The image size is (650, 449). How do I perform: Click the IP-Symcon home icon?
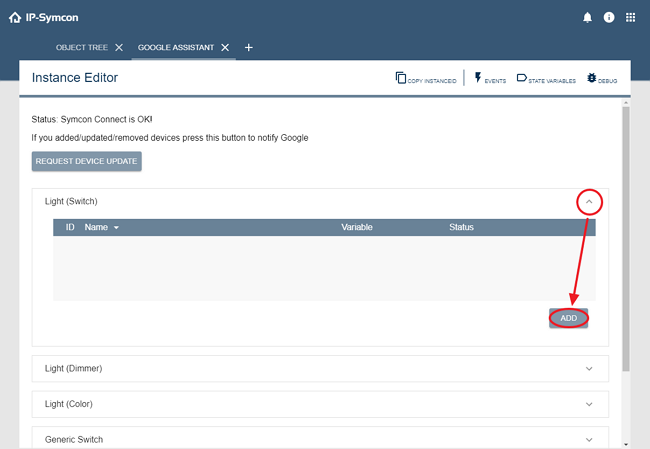coord(14,17)
